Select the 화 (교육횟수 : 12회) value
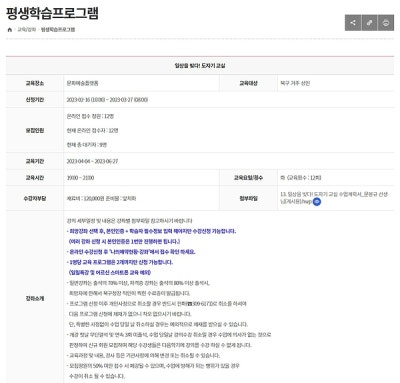Screen dimensions: 400x383 click(x=301, y=178)
